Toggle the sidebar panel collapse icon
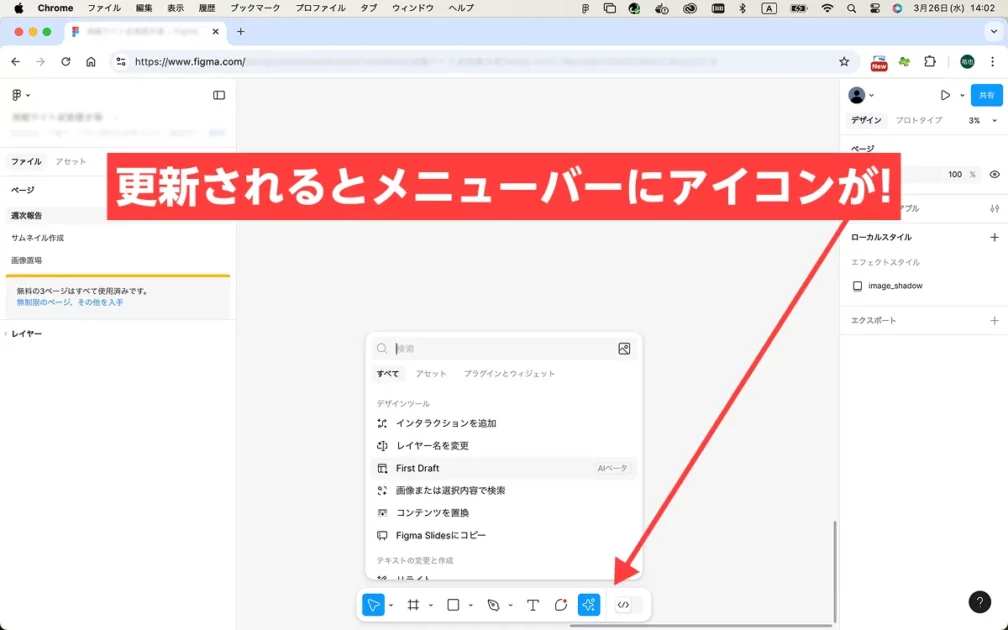The height and width of the screenshot is (630, 1008). click(219, 95)
